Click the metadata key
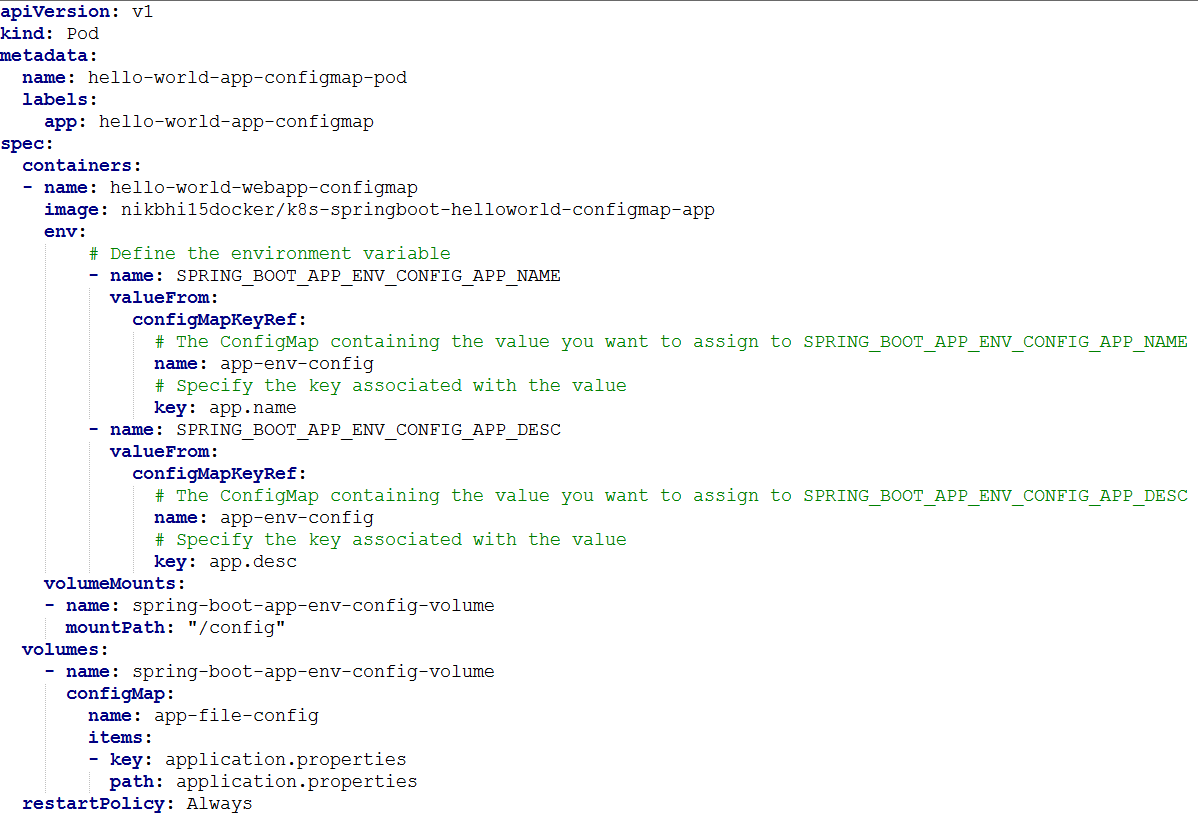Viewport: 1198px width, 815px height. click(44, 56)
